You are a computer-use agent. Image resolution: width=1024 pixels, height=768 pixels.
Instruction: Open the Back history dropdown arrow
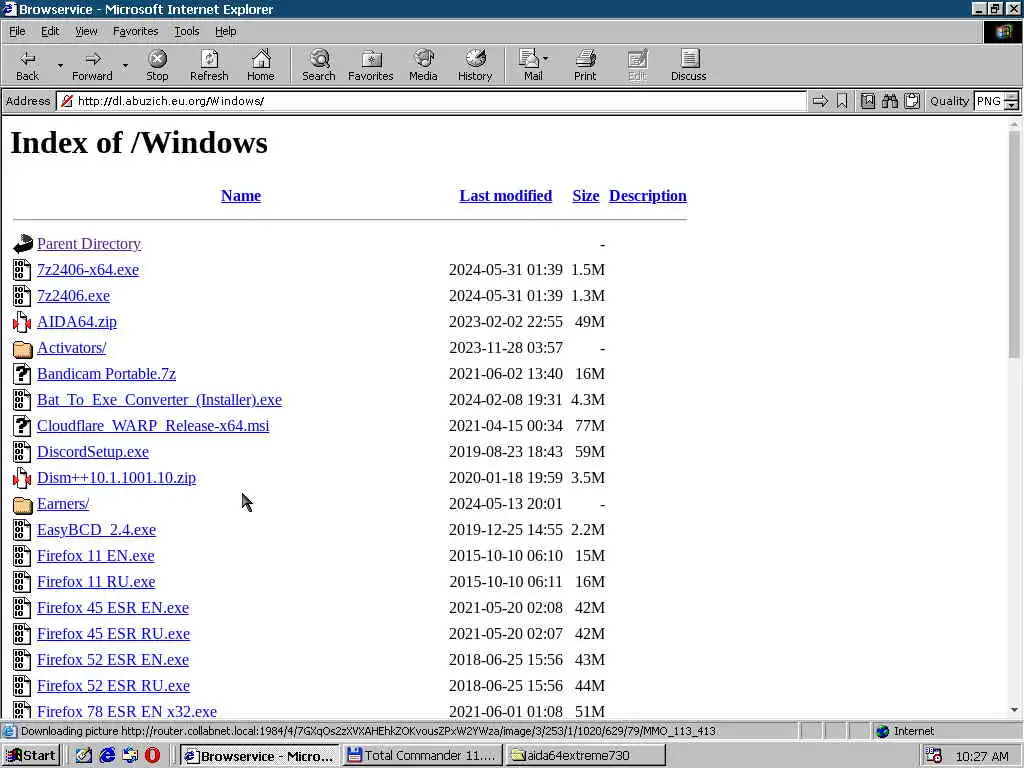click(60, 65)
